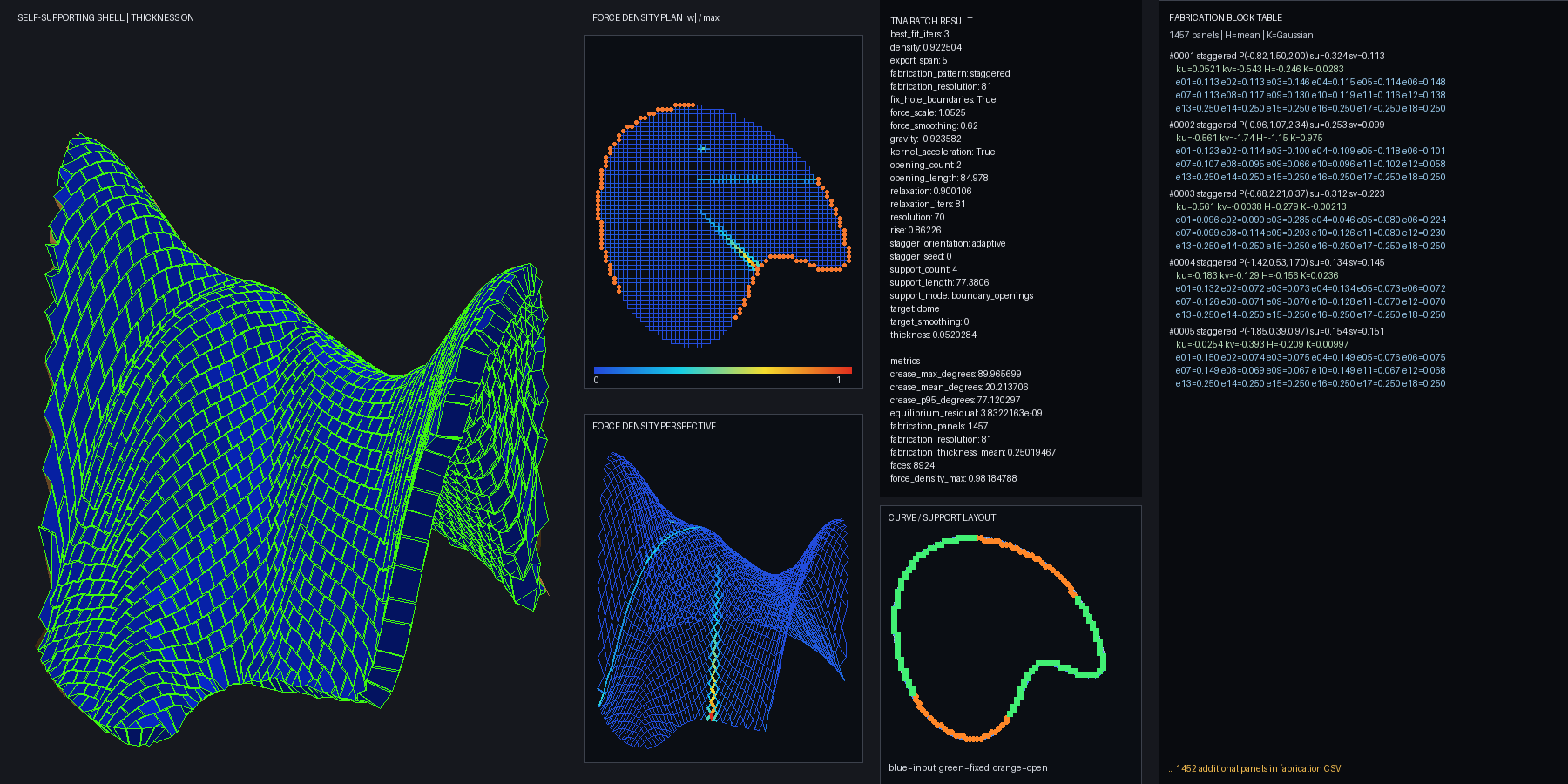
Task: Select panel #0003 staggered row
Action: (x=1277, y=193)
